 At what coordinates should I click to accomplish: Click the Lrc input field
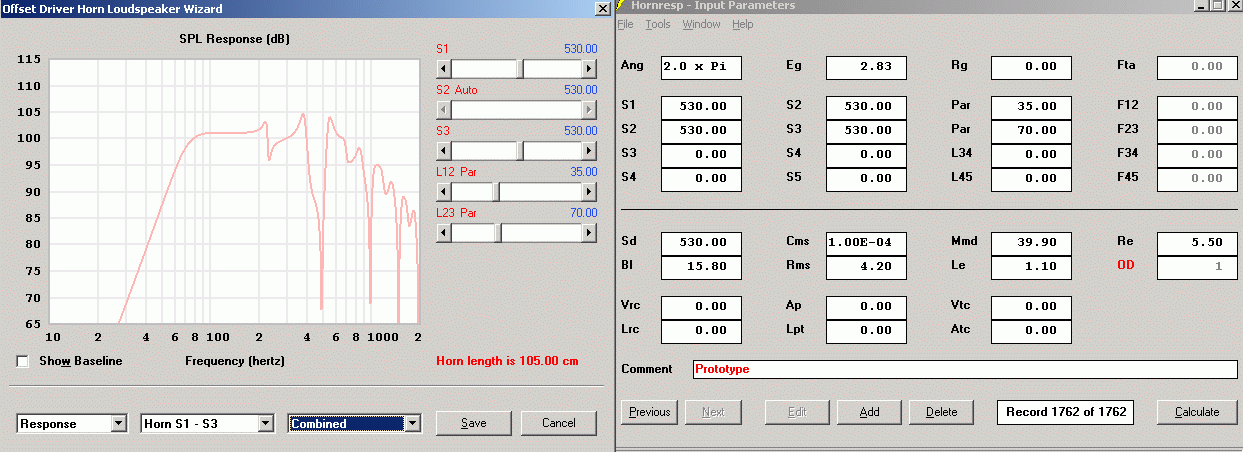[701, 330]
